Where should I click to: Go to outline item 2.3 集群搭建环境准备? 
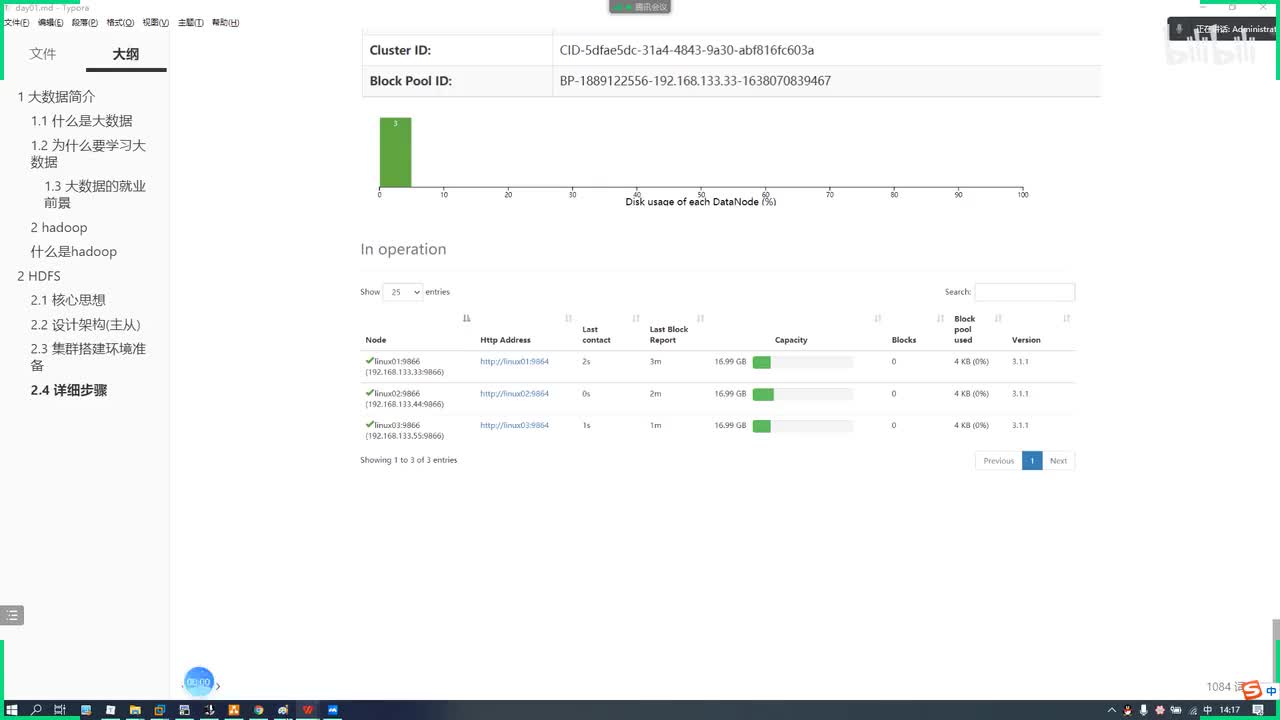tap(88, 357)
